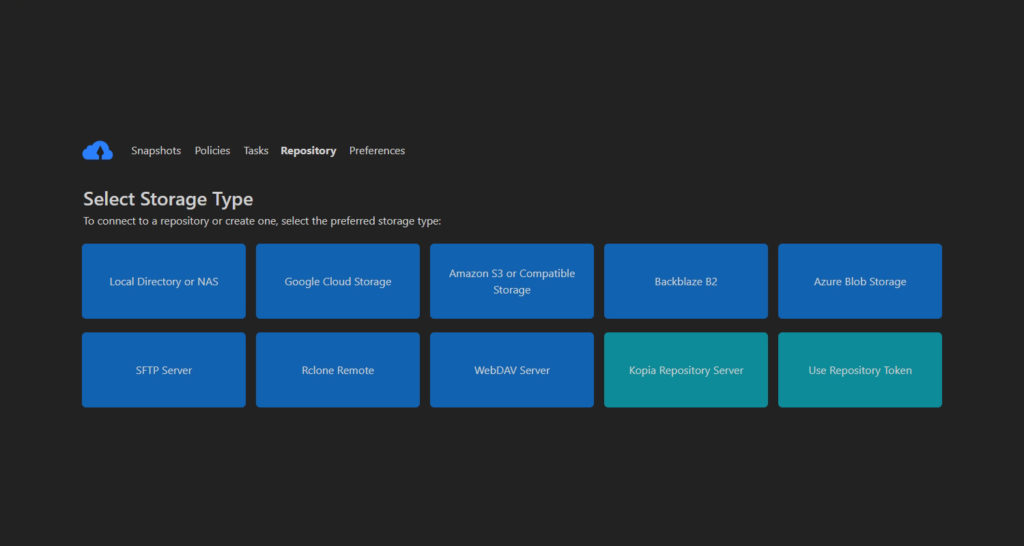Click the Rclone Remote button

click(338, 370)
